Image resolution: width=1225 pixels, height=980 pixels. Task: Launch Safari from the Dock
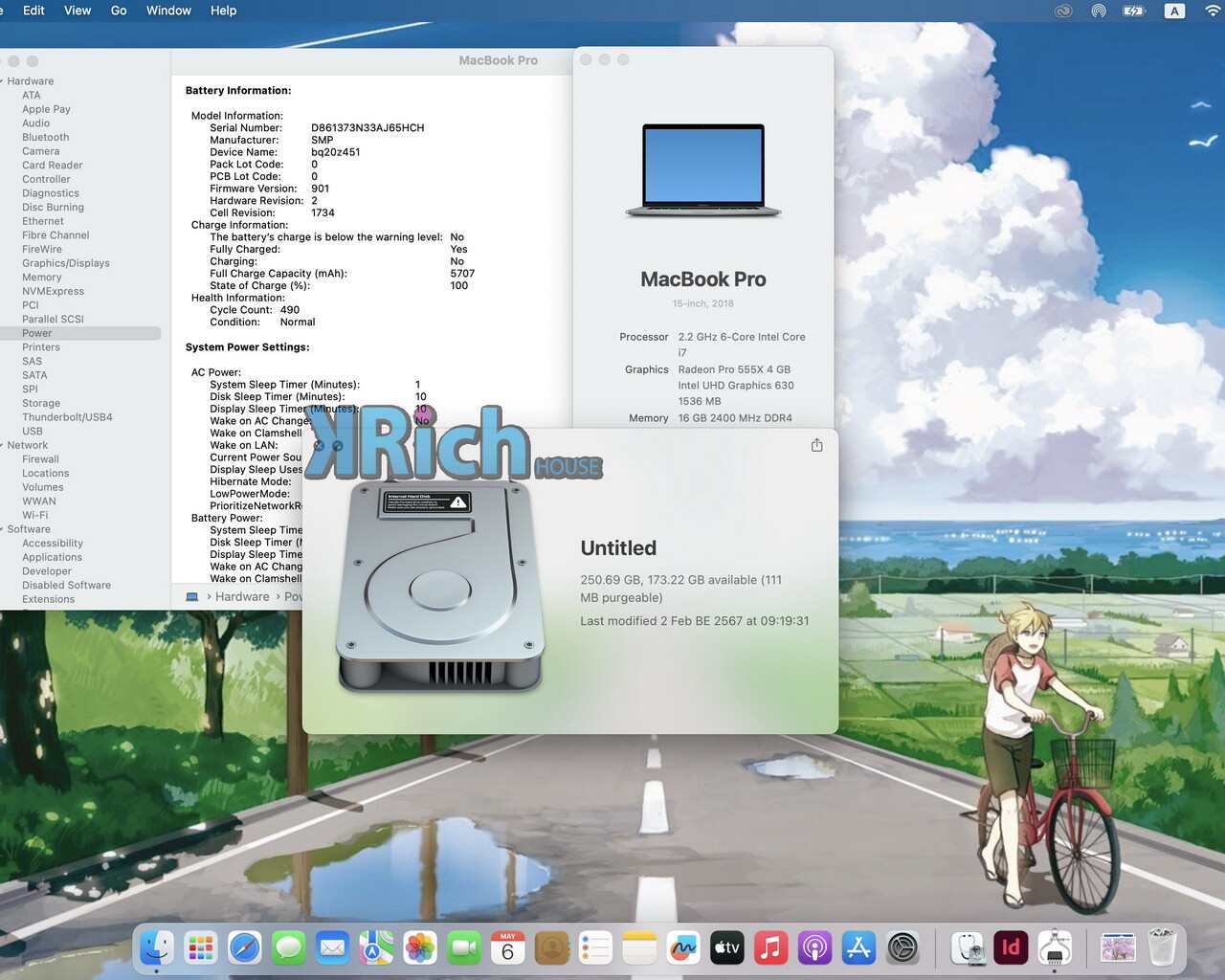coord(245,948)
